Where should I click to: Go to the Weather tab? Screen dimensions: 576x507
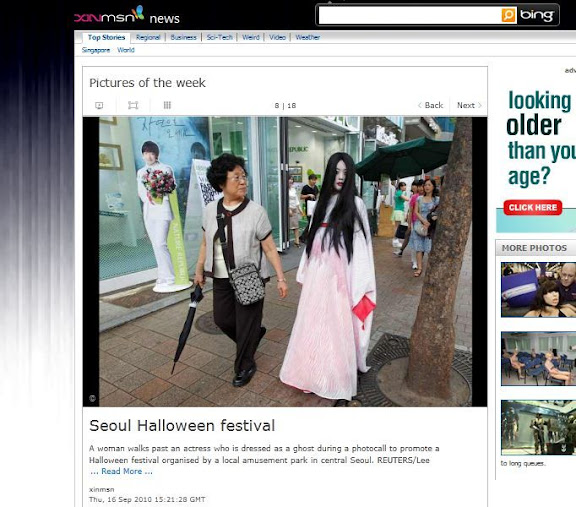307,37
